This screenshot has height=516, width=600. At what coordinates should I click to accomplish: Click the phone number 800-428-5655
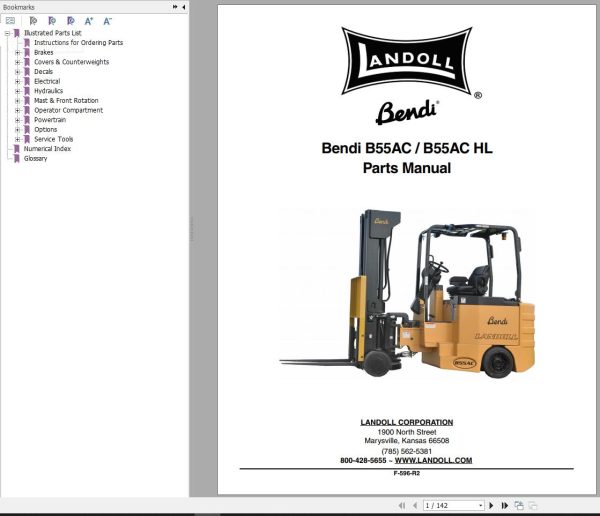363,460
